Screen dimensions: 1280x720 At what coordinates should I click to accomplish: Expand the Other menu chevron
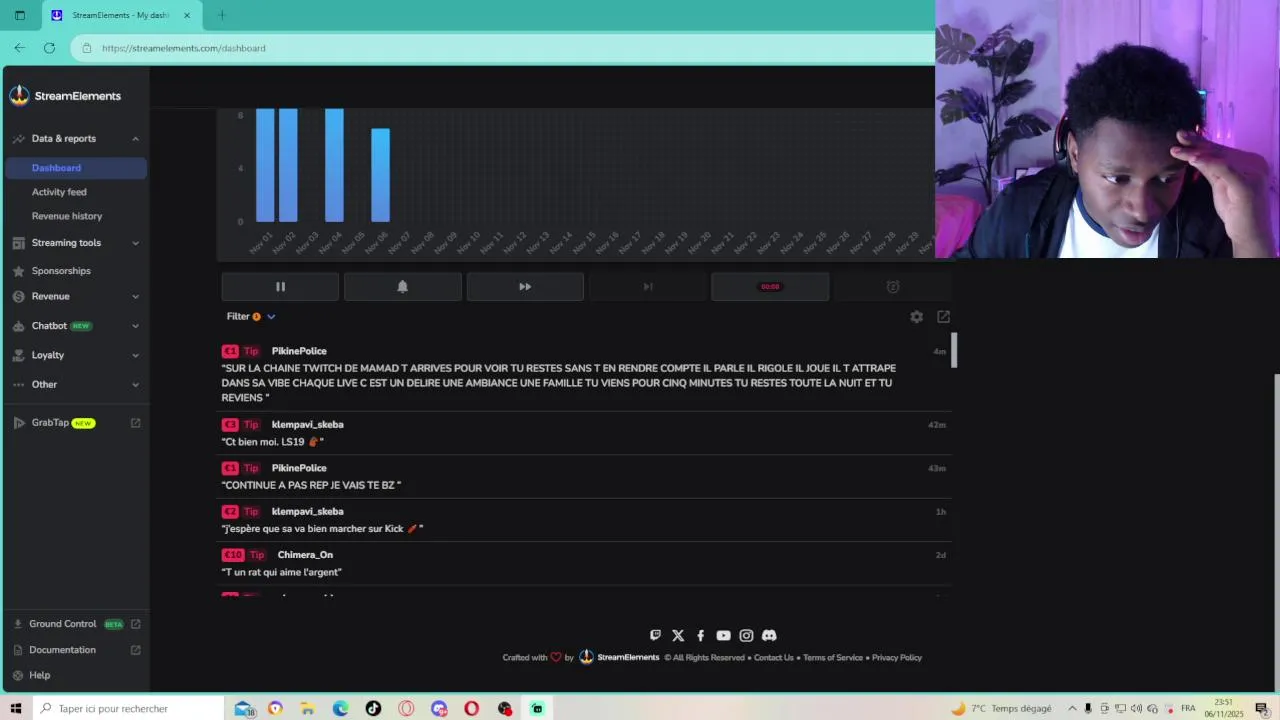click(x=135, y=385)
